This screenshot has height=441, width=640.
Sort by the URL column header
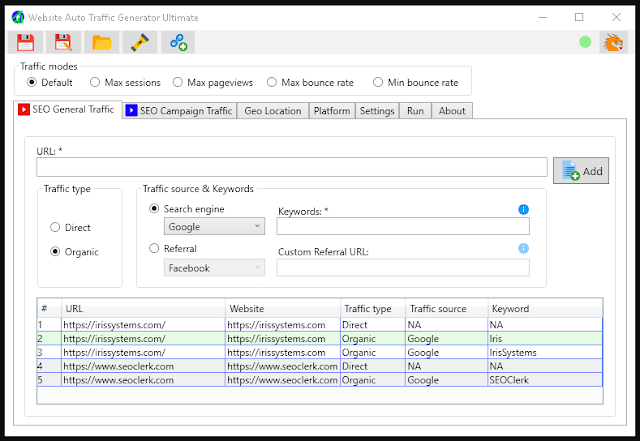(143, 309)
